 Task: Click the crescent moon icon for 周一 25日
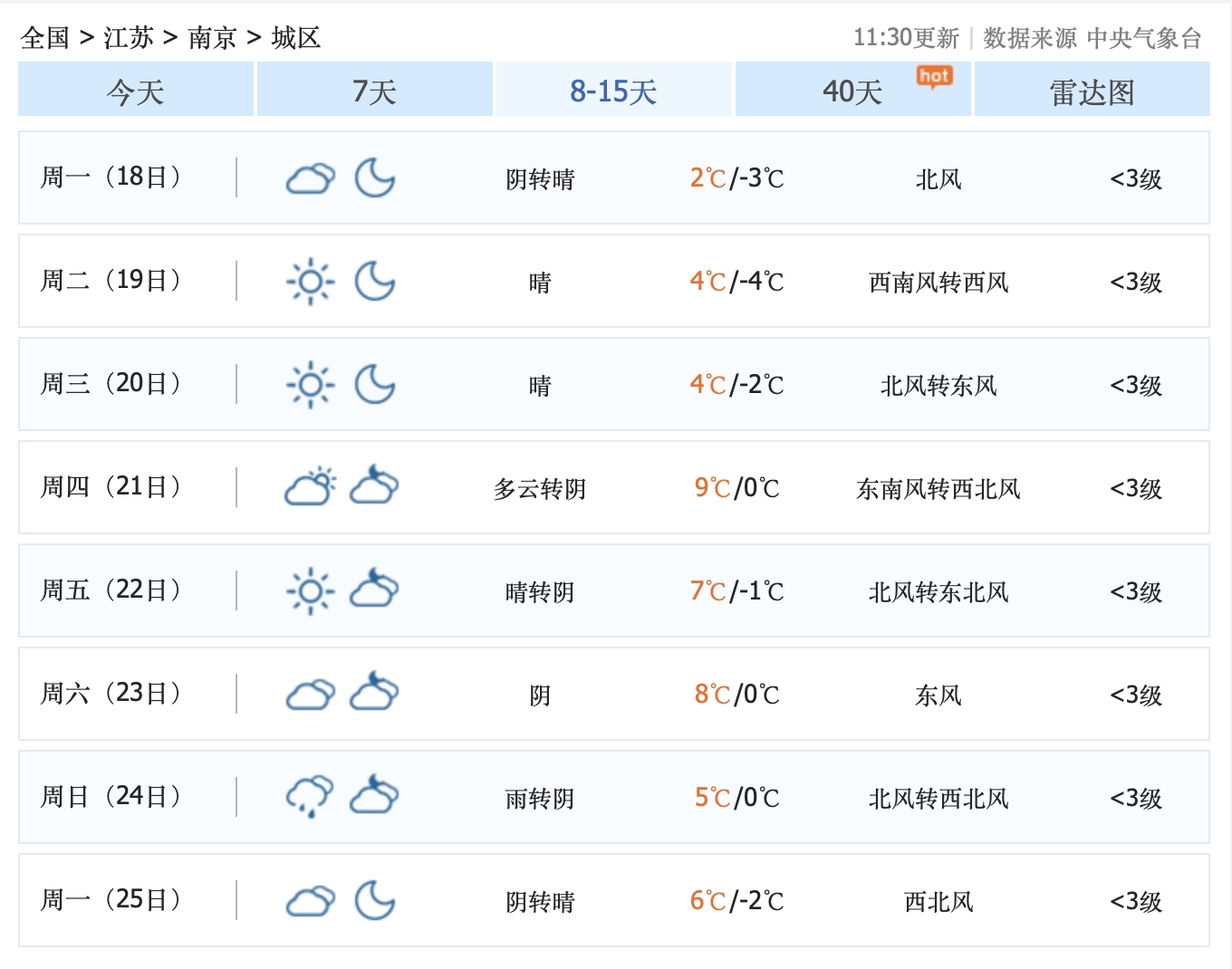click(x=374, y=900)
